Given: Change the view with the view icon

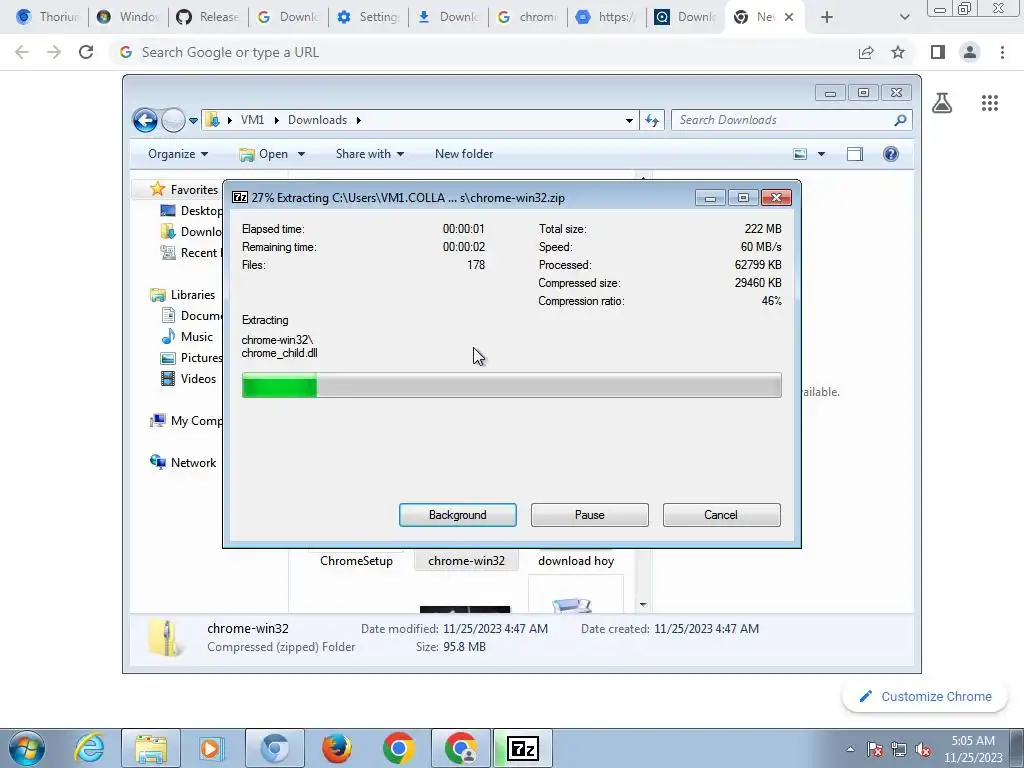Looking at the screenshot, I should pos(800,154).
